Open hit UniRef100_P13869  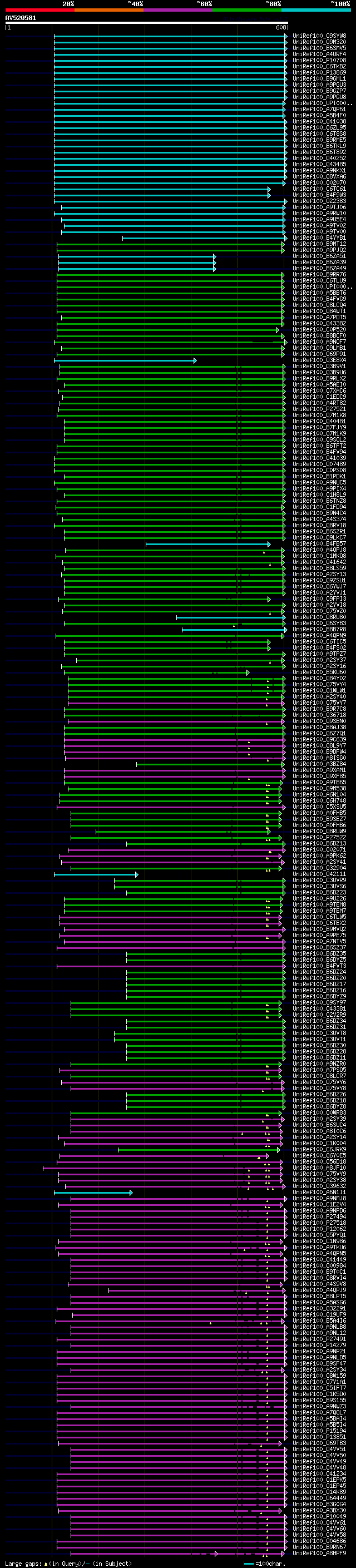[319, 72]
